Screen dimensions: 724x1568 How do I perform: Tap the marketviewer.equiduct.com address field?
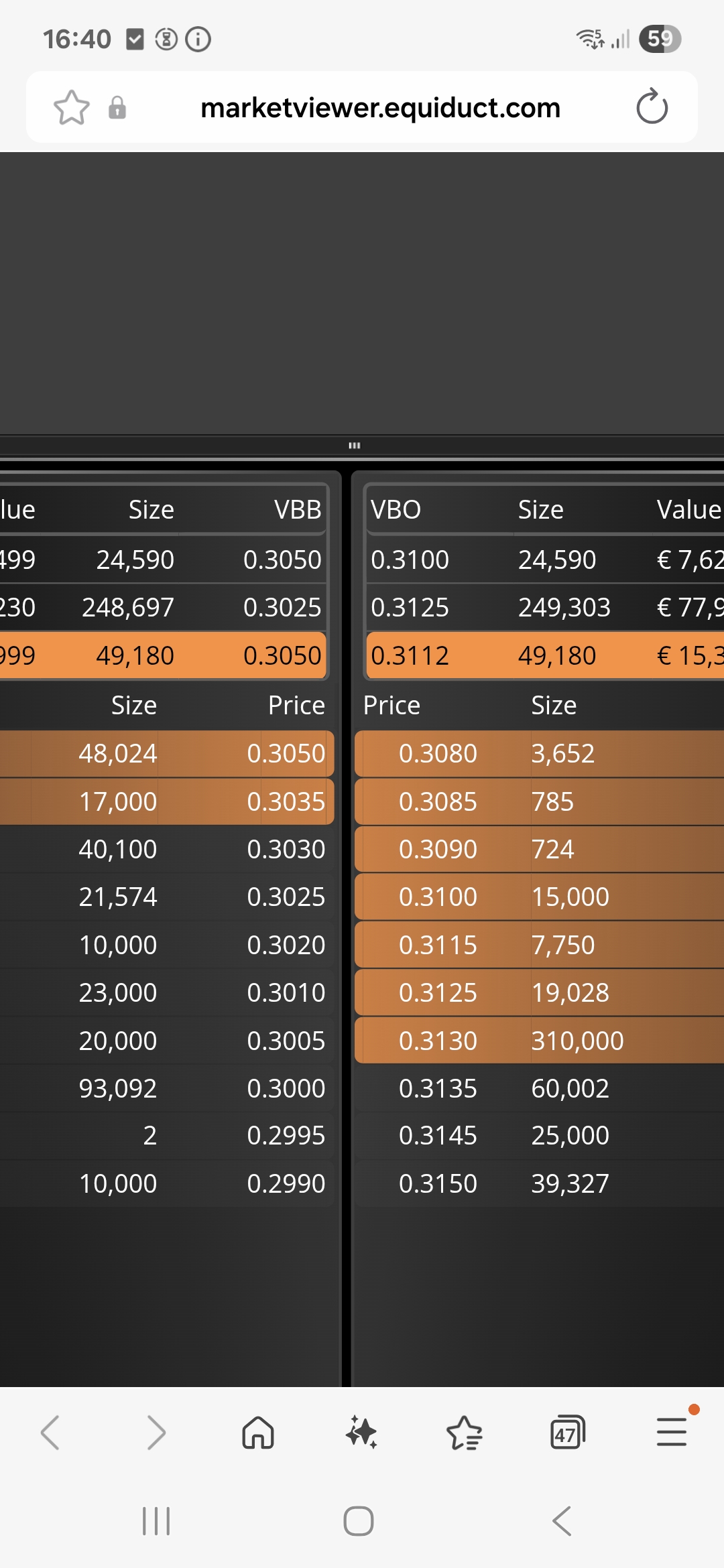(380, 107)
